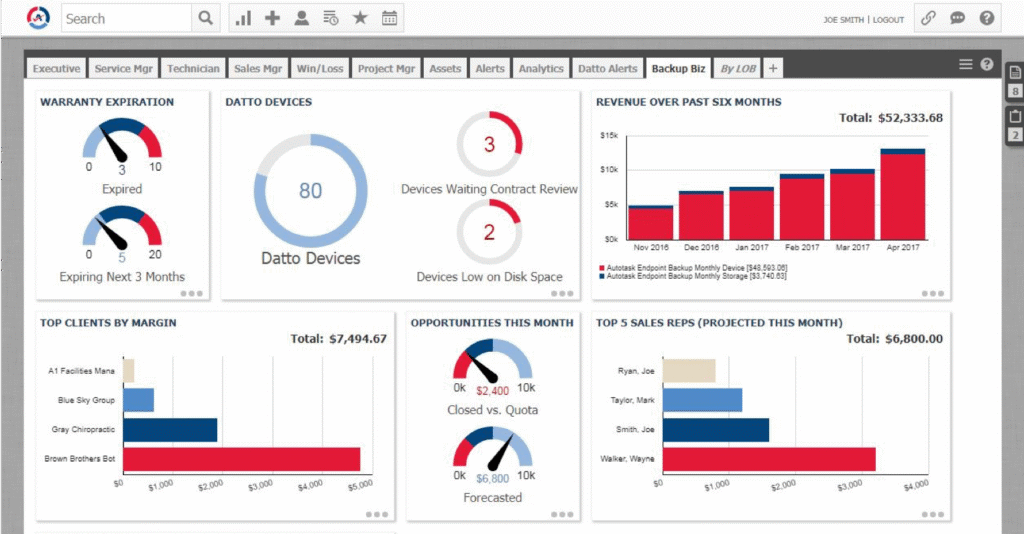Click the link chain icon at top right
This screenshot has height=534, width=1024.
tap(928, 18)
